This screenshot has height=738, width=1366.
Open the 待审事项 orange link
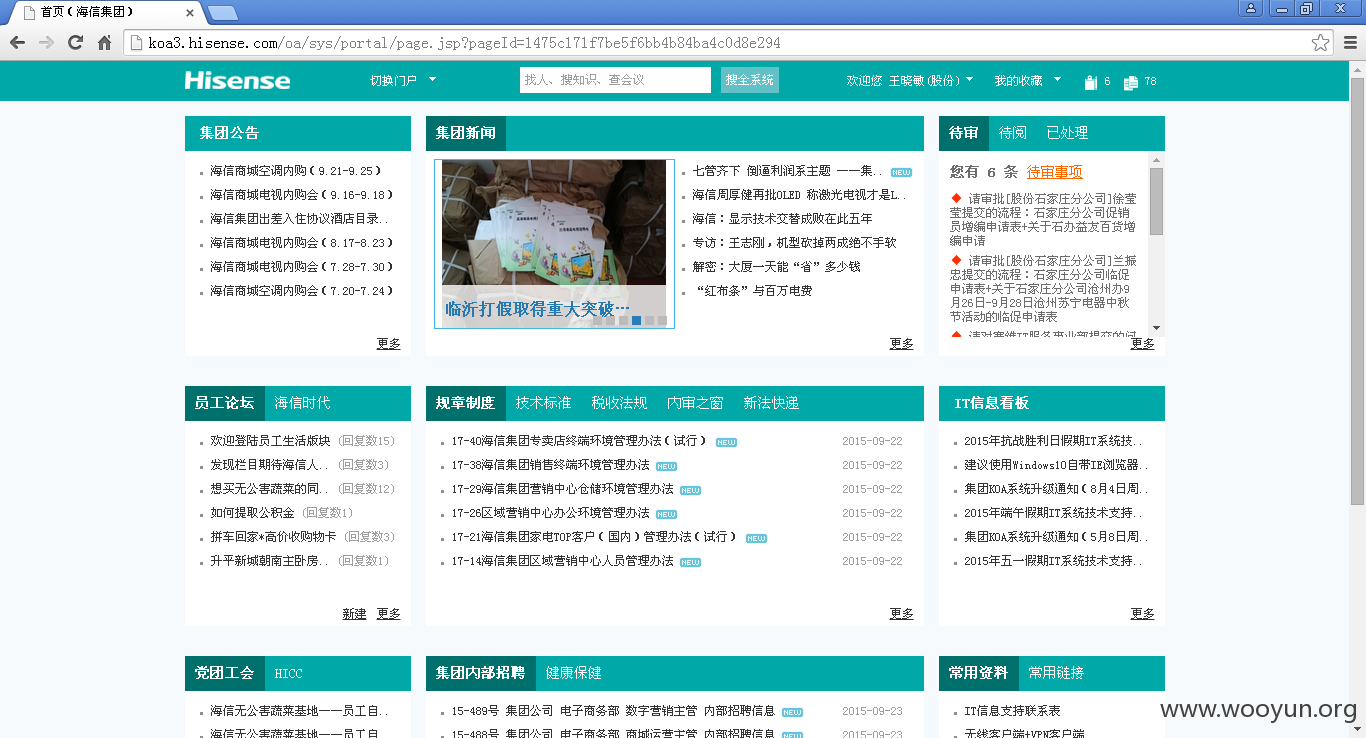1055,172
